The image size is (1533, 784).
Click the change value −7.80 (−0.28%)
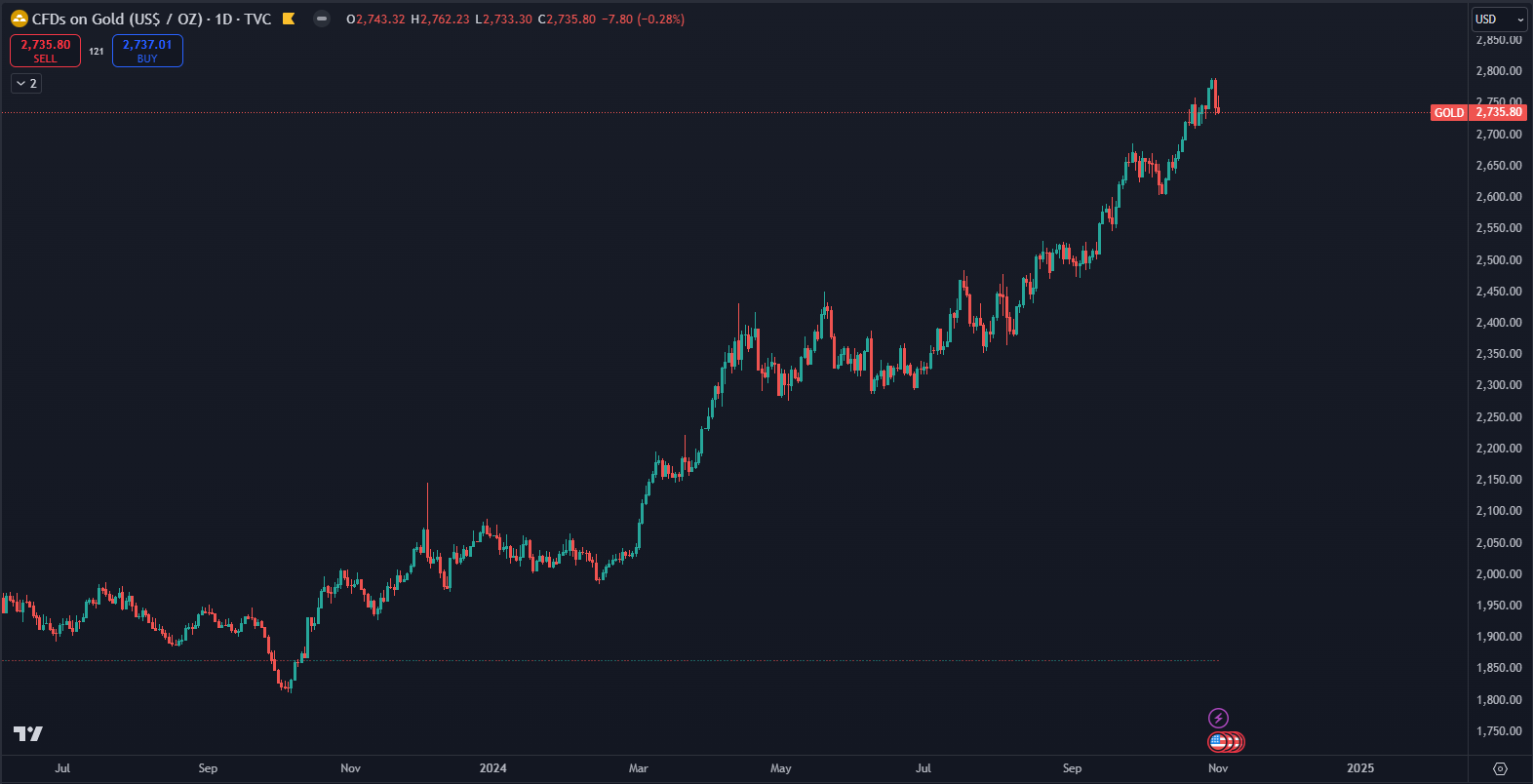click(644, 19)
